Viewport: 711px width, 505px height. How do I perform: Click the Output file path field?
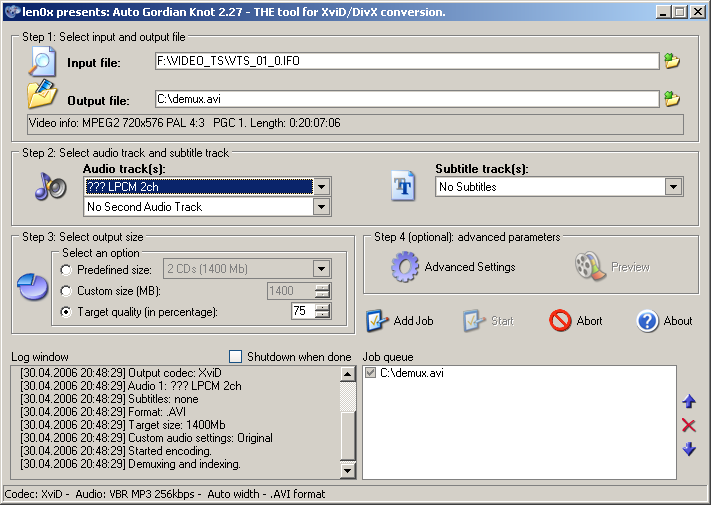(x=407, y=99)
